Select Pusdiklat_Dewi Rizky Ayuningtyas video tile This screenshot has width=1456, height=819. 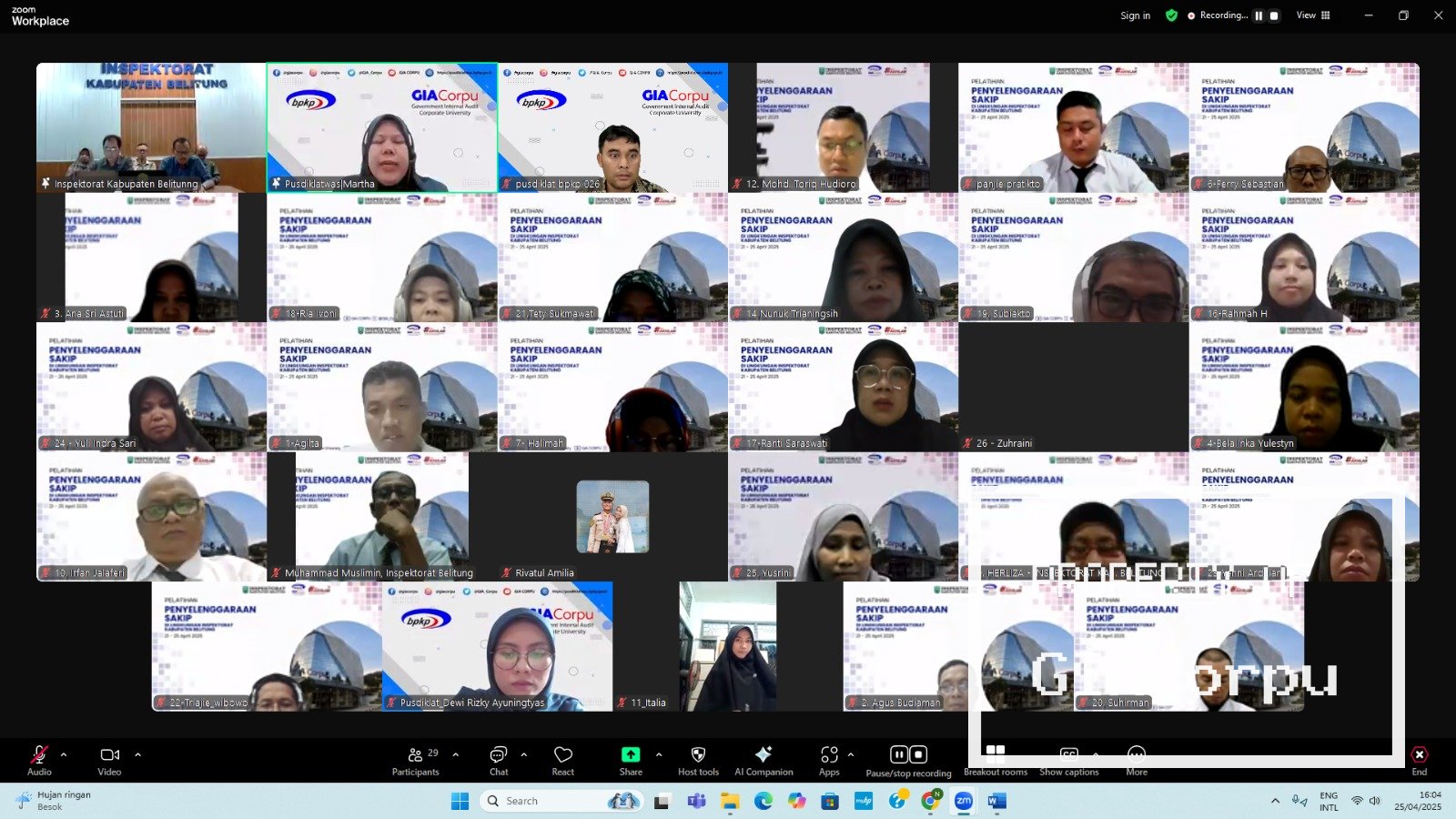tap(497, 646)
